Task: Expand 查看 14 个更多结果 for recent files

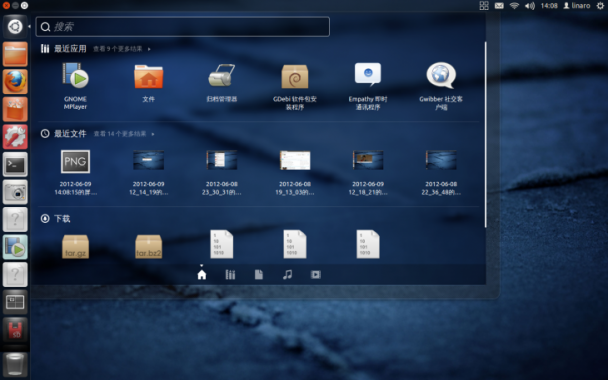Action: pos(124,134)
